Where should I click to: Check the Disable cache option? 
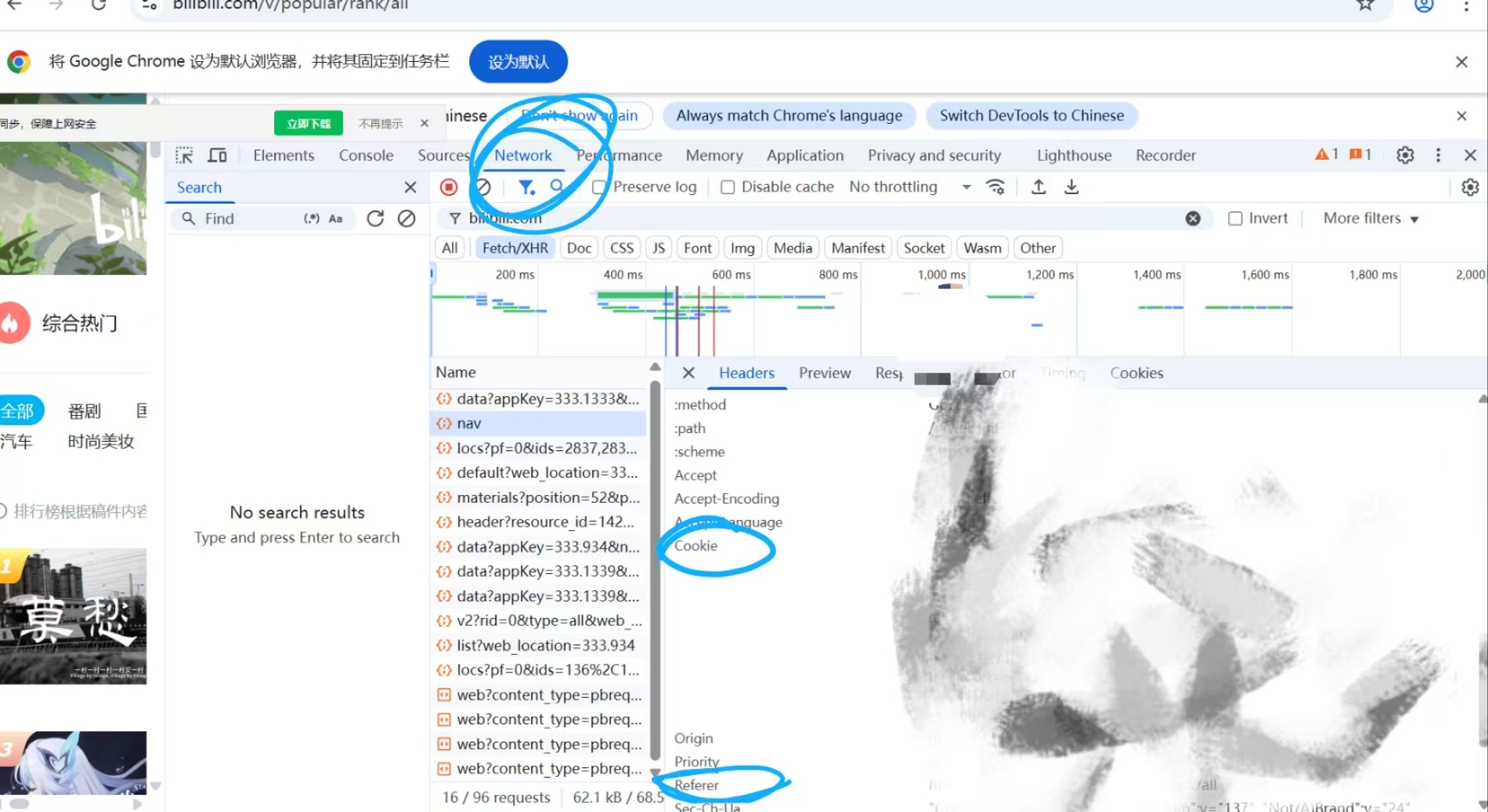pyautogui.click(x=728, y=186)
